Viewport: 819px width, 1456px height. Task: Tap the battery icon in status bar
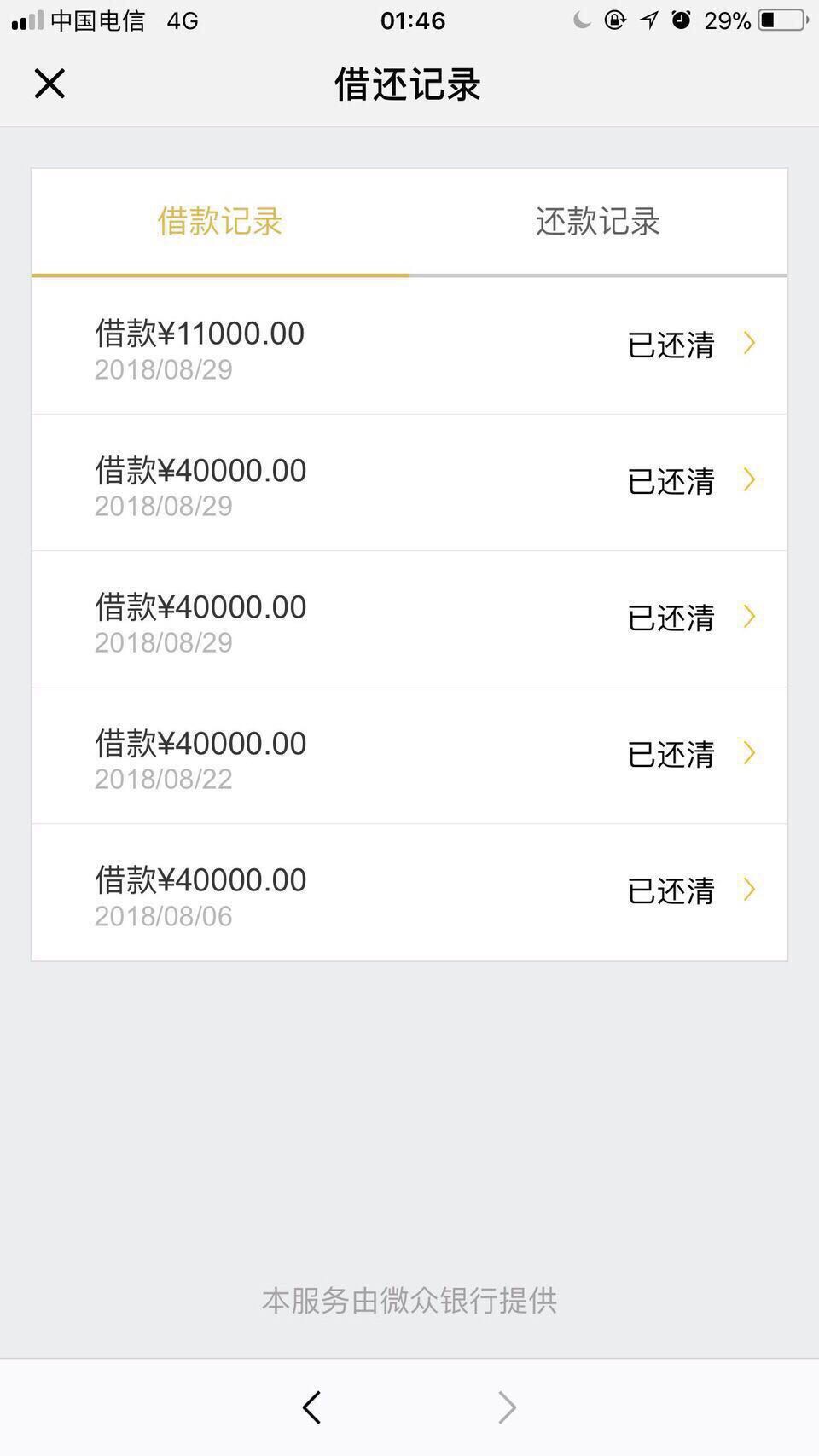tap(782, 20)
